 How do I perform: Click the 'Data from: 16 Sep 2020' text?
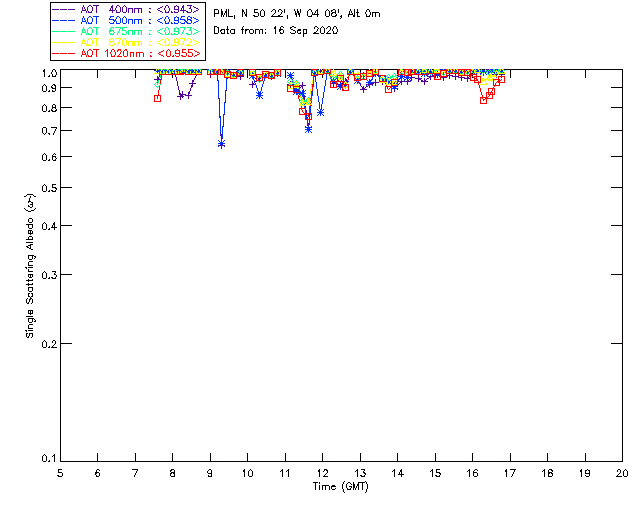276,31
